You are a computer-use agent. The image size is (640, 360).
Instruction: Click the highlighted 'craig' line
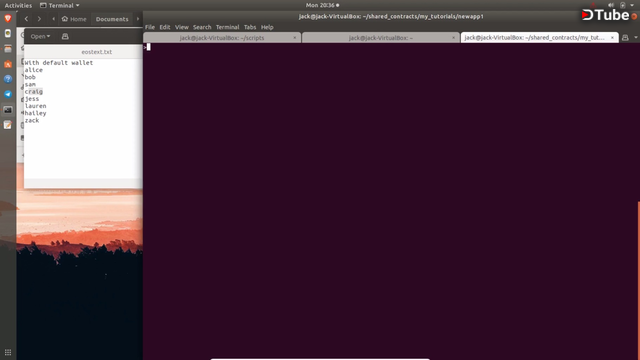pos(33,91)
